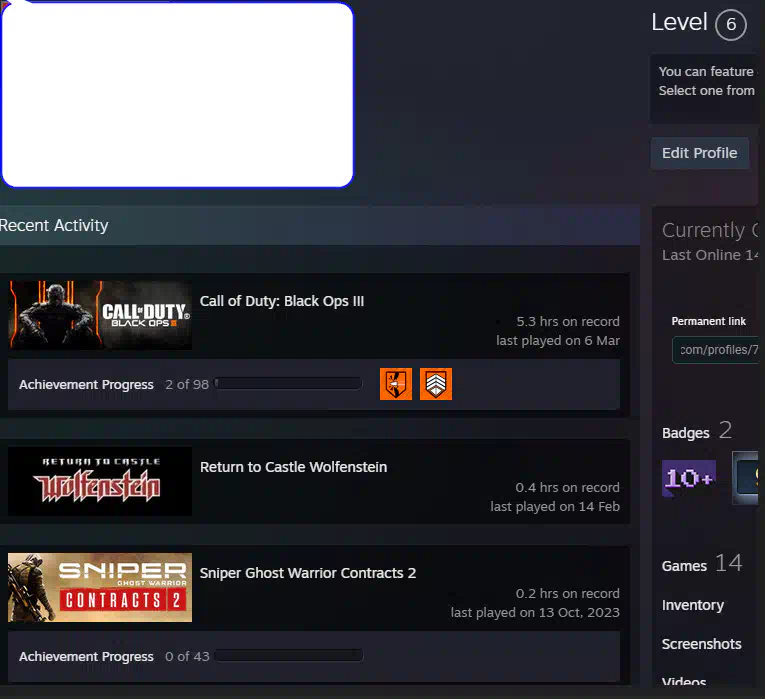
Task: Click the Level label text
Action: coord(679,22)
